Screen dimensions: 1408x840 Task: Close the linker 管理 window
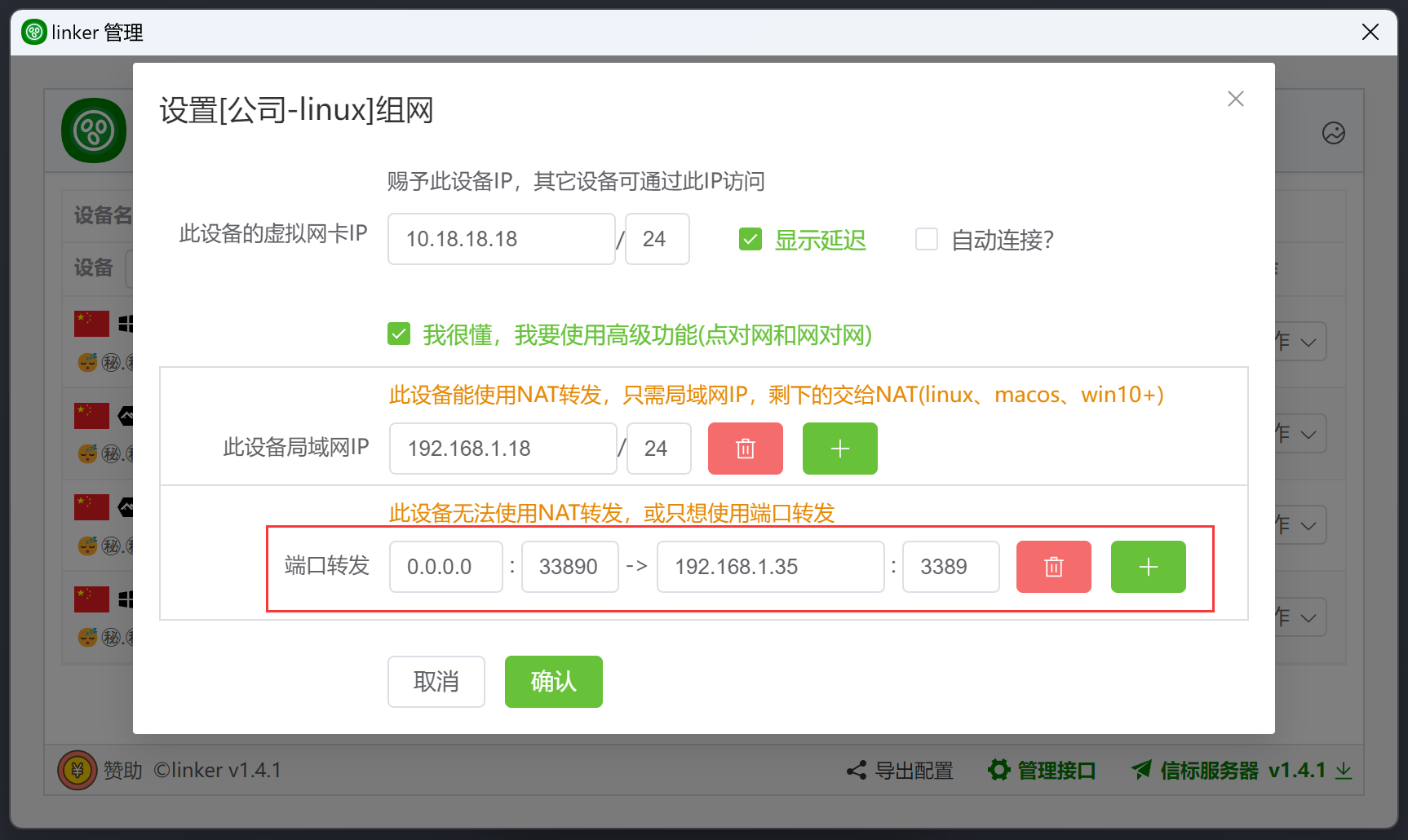coord(1370,32)
